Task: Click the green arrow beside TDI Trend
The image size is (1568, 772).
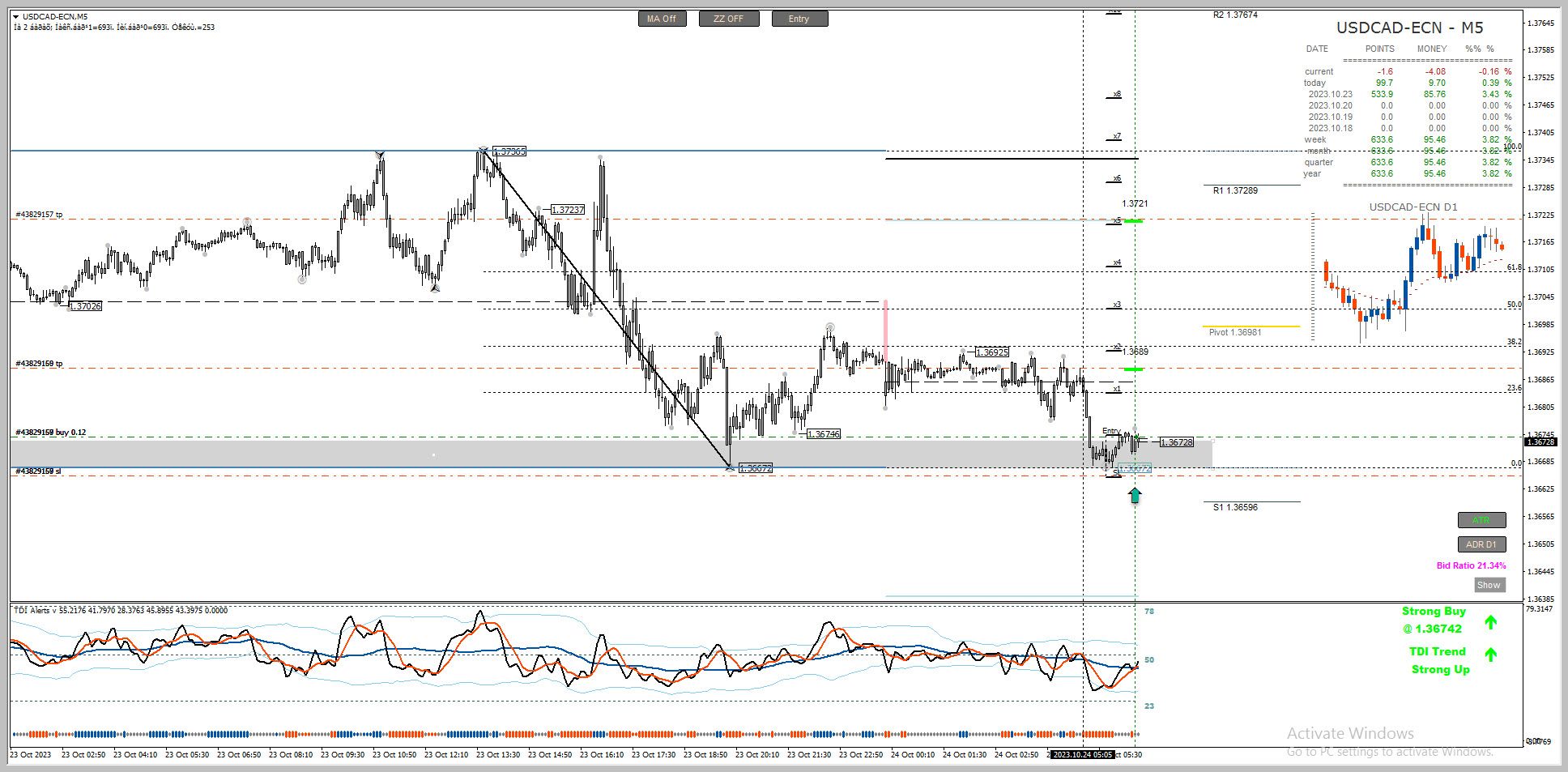Action: (x=1490, y=654)
